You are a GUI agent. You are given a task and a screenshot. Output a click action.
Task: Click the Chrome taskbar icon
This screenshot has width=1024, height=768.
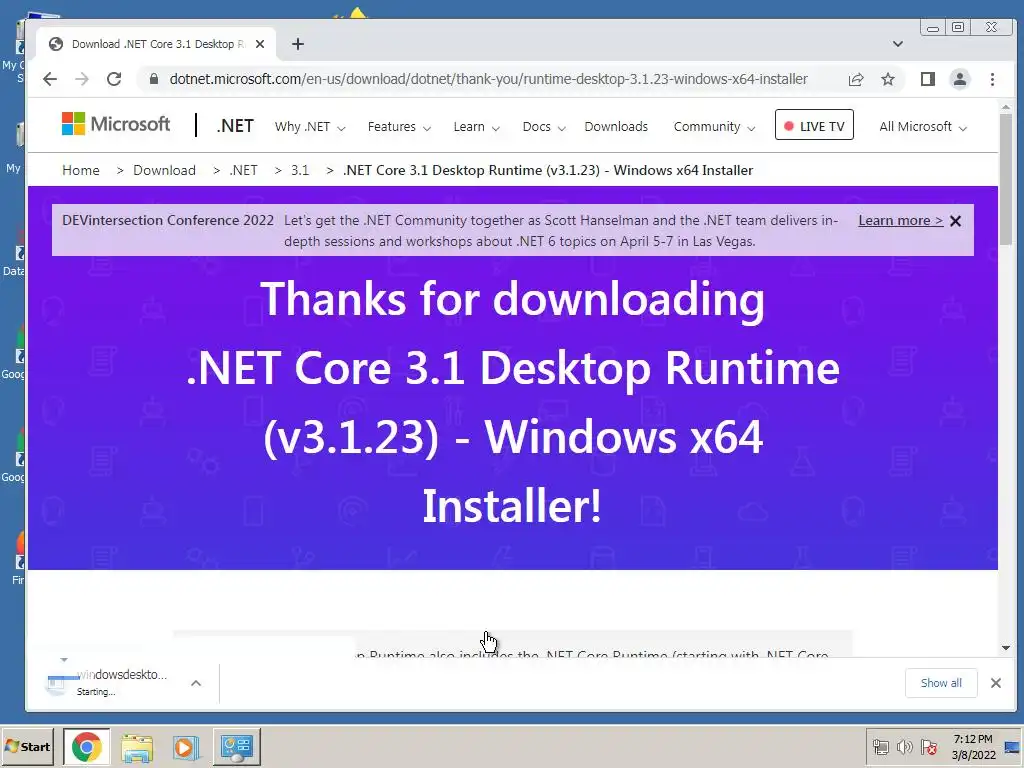click(87, 746)
